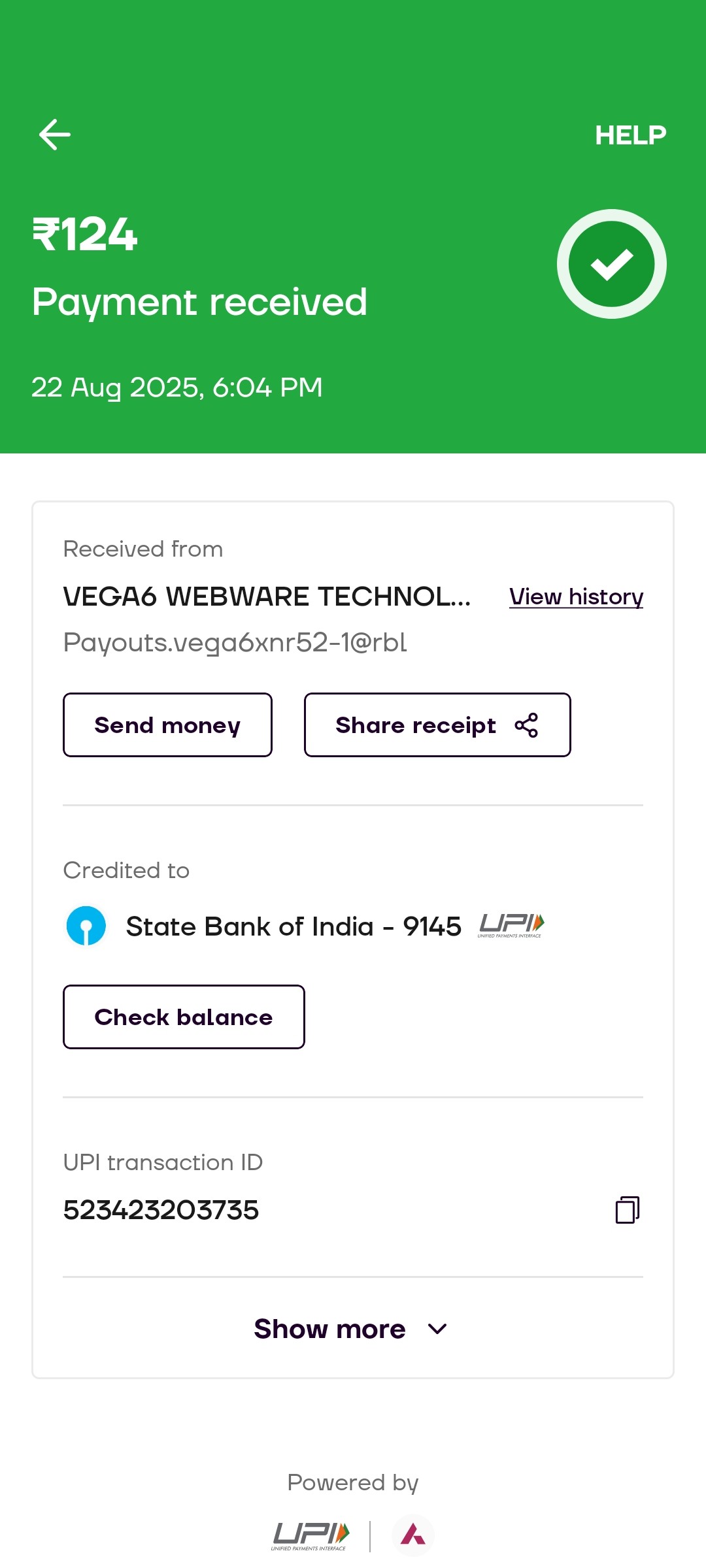The width and height of the screenshot is (706, 1568).
Task: Select transaction number 523423203735
Action: tap(161, 1210)
